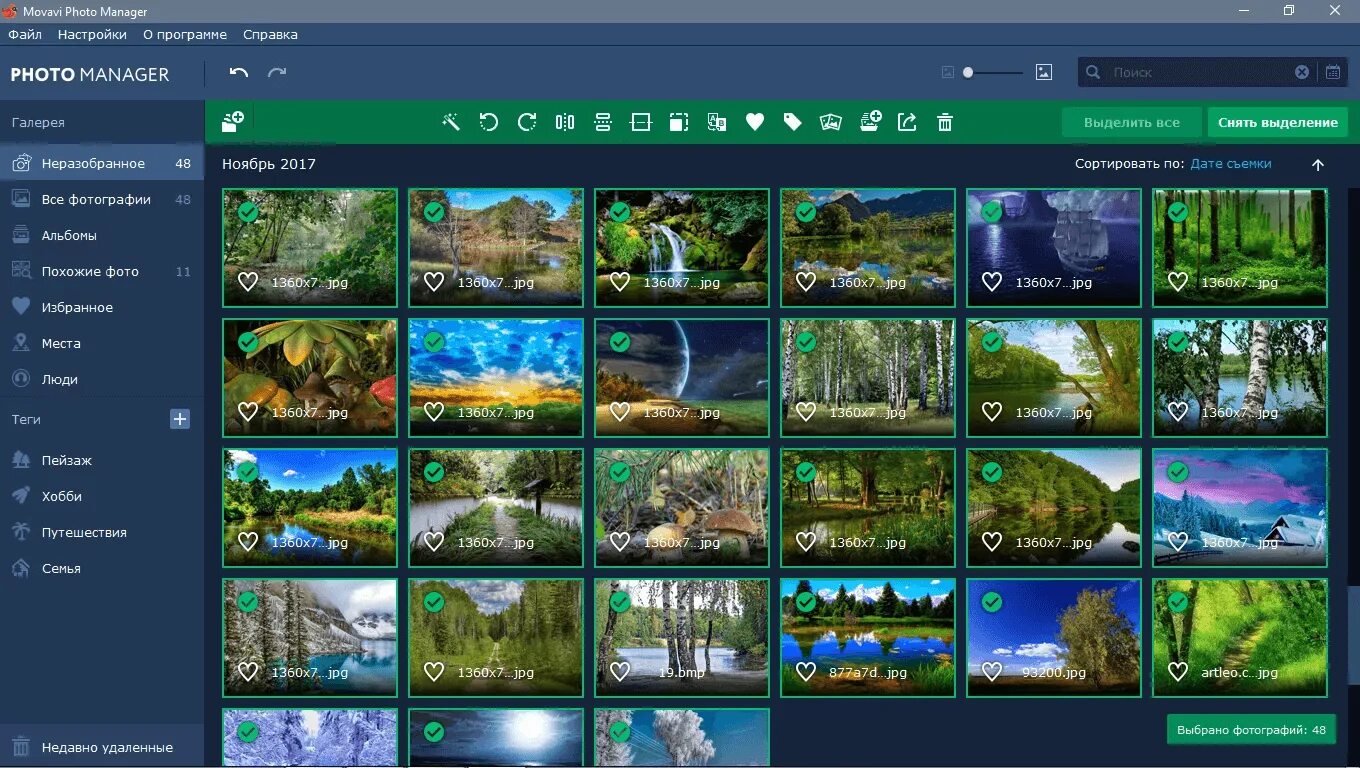Apply magic wand auto enhance
The image size is (1360, 768).
451,122
